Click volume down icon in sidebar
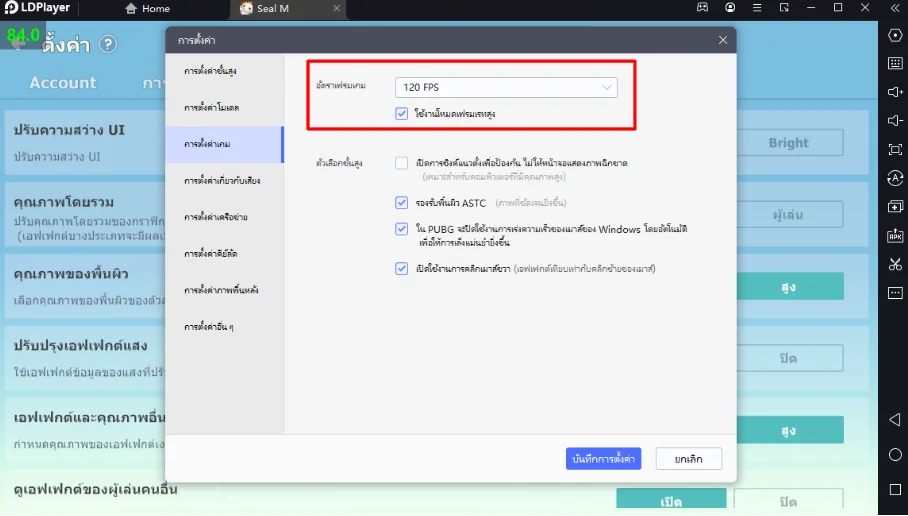 [895, 120]
